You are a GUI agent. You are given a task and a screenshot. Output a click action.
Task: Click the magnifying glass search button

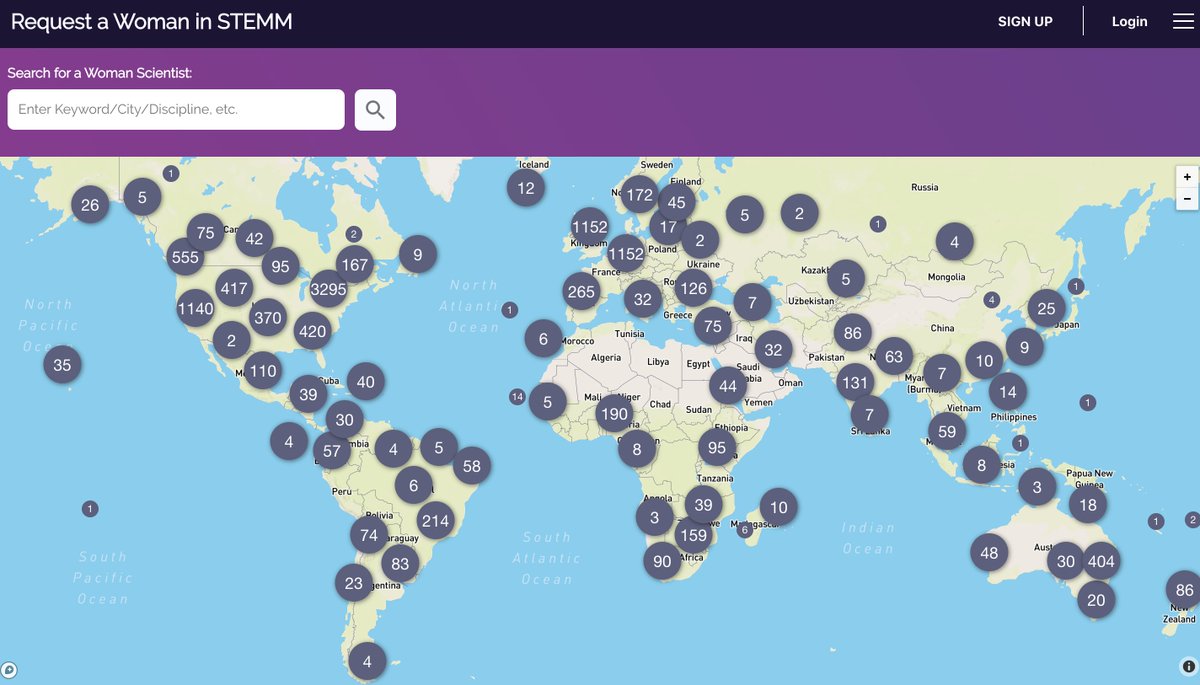point(375,110)
